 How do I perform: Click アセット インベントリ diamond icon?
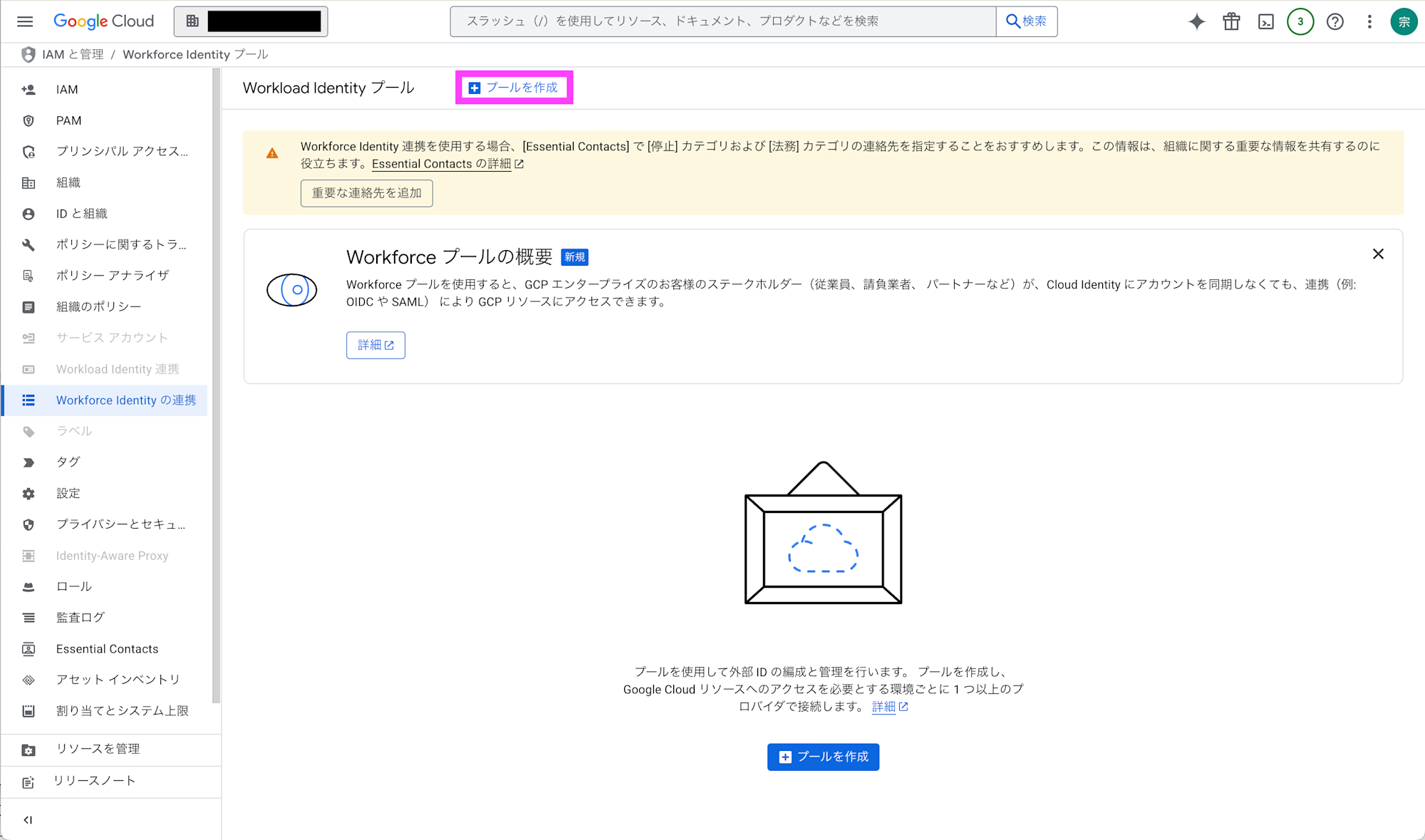pyautogui.click(x=28, y=680)
